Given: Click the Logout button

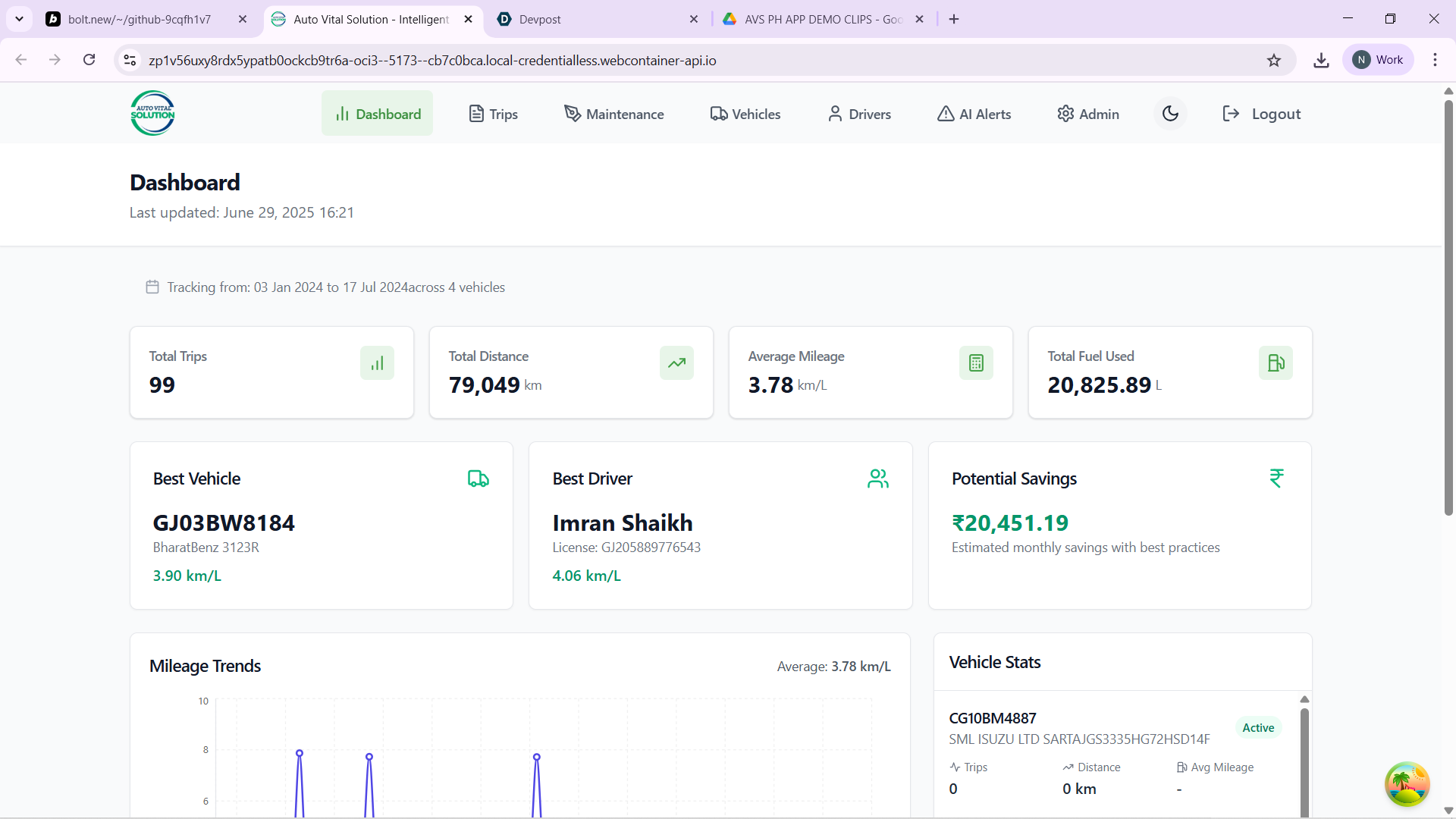Looking at the screenshot, I should pos(1261,114).
